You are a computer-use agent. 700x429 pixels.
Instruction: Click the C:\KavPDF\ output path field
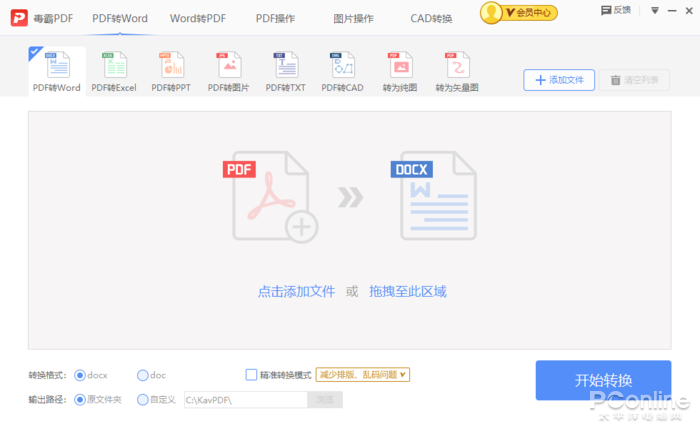(x=246, y=400)
